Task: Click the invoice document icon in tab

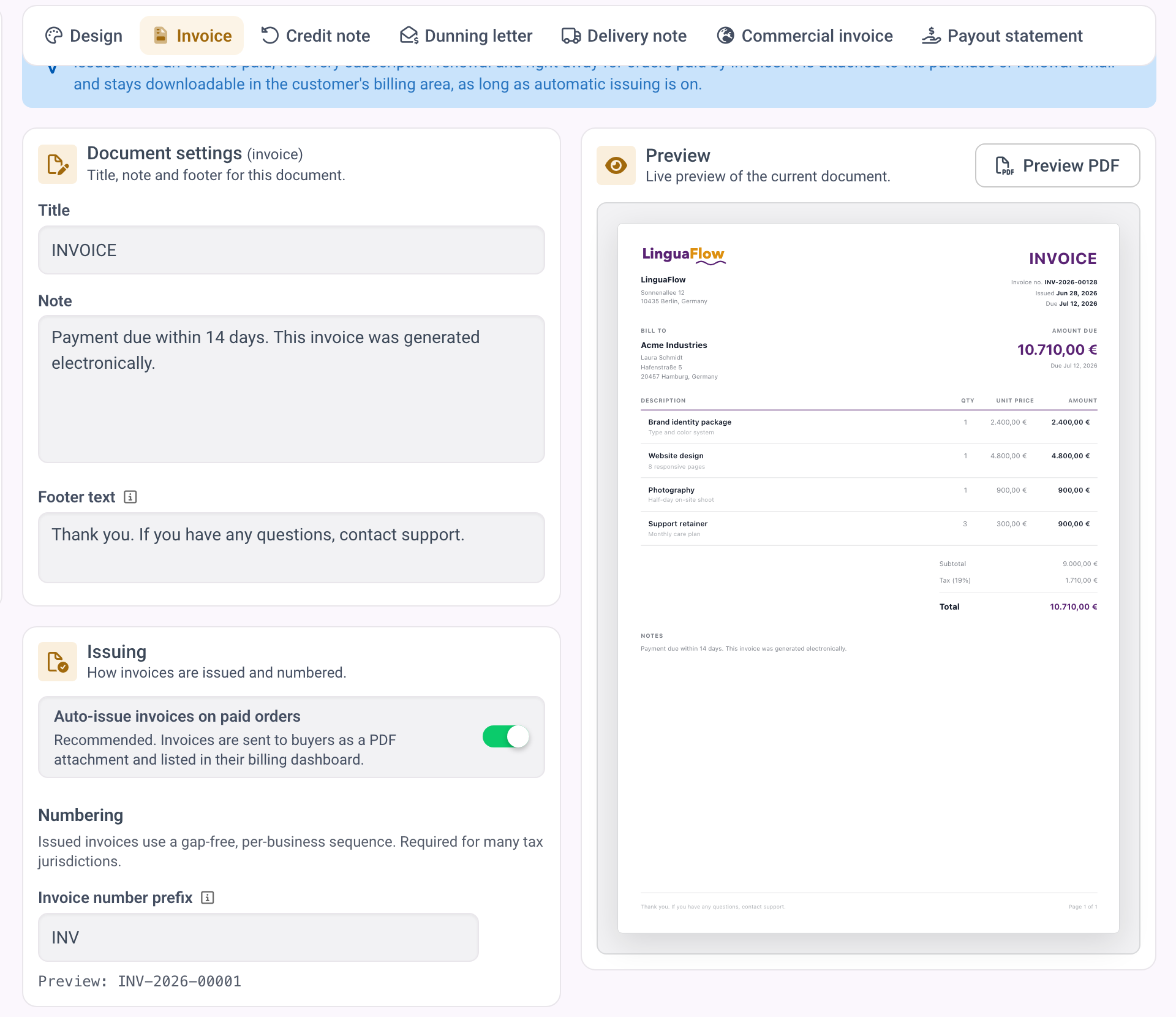Action: pyautogui.click(x=160, y=36)
